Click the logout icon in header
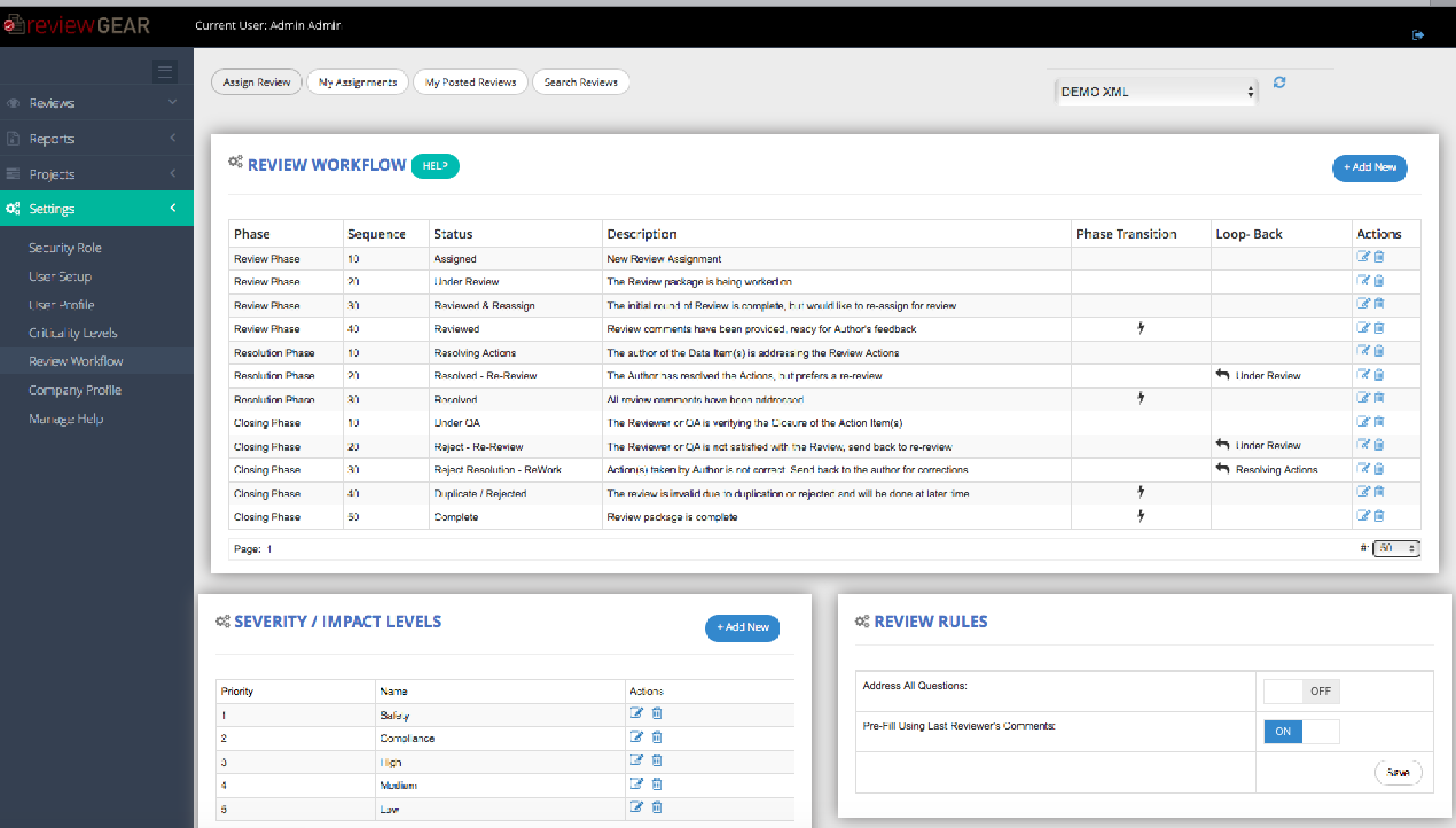Viewport: 1456px width, 828px height. [1417, 35]
